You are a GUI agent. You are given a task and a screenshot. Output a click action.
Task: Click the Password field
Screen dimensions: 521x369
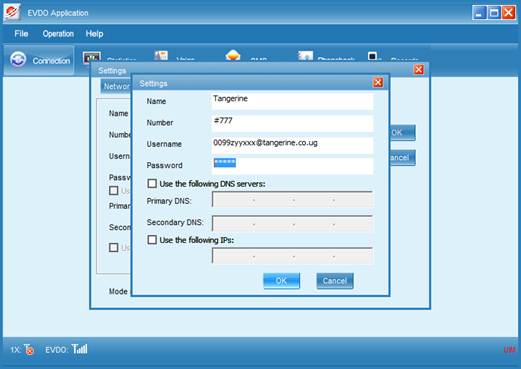pos(292,166)
